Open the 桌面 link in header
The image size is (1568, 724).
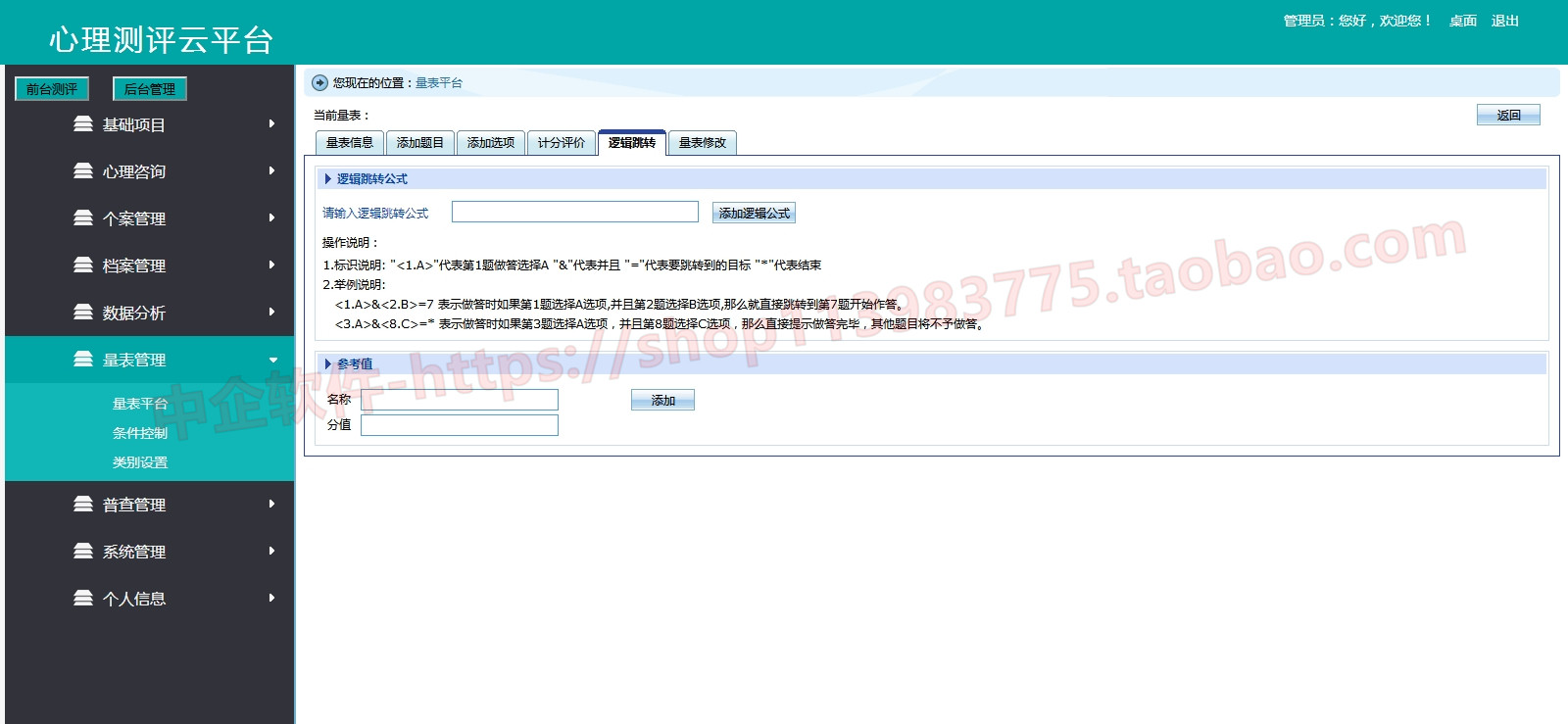tap(1463, 21)
